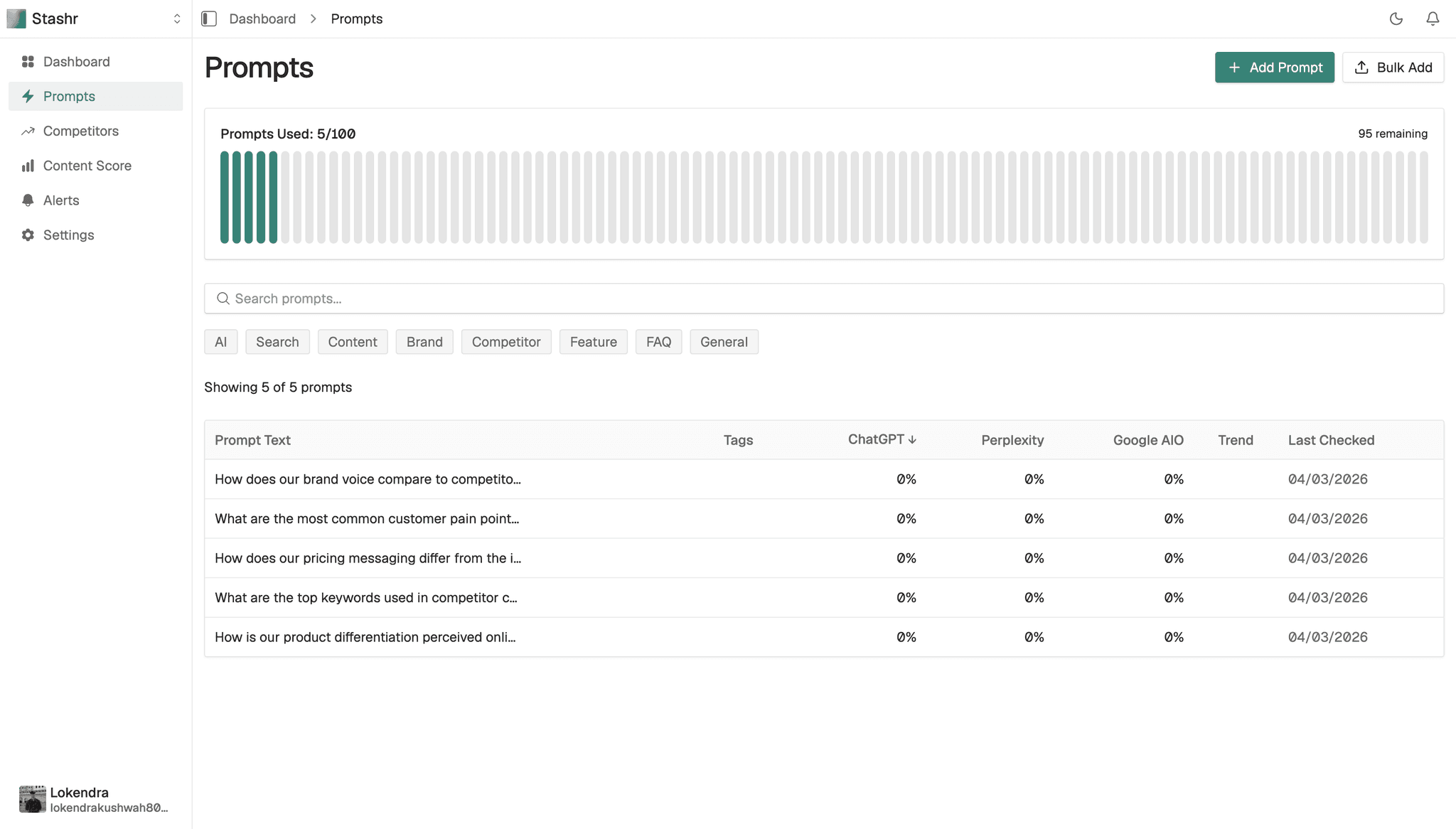Open the workspace switcher chevron beside Stashr
1456x829 pixels.
coord(177,18)
